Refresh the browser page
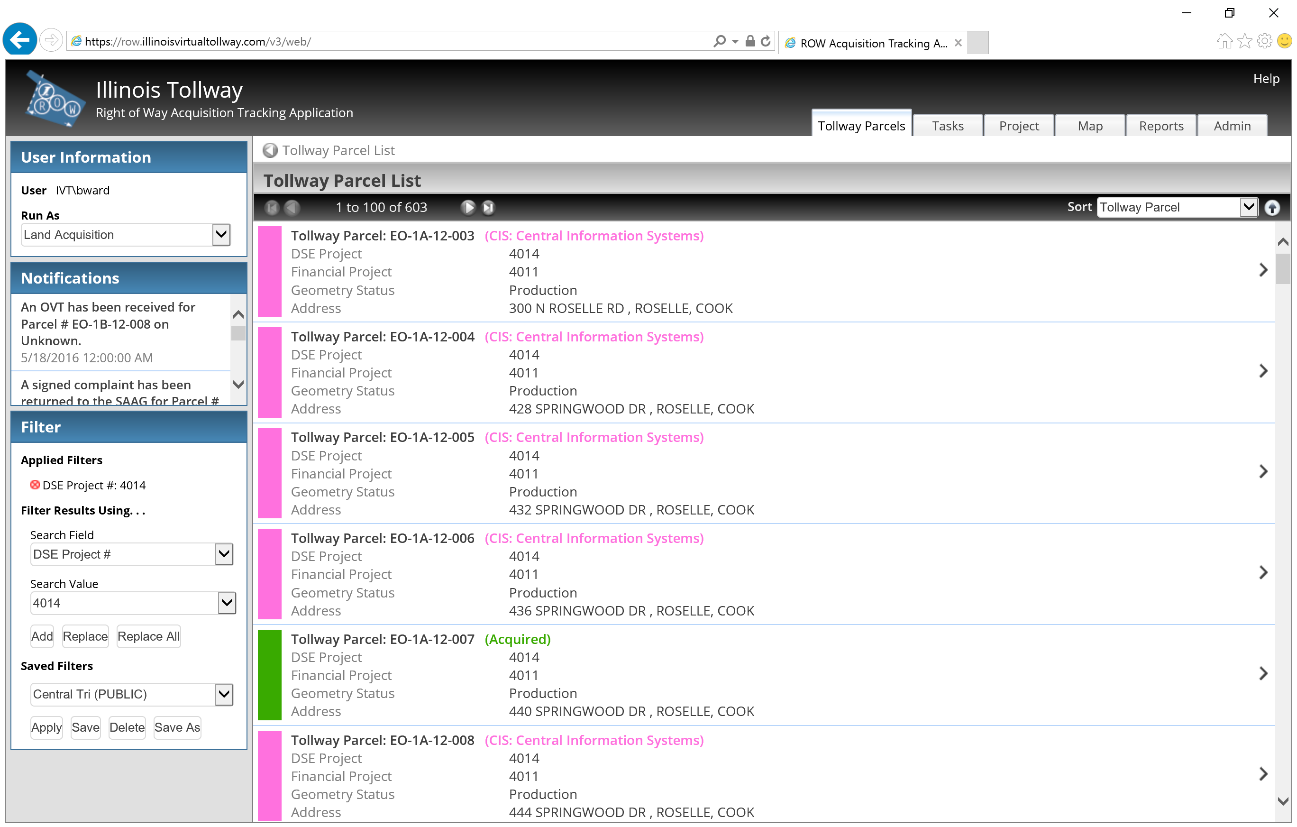The width and height of the screenshot is (1297, 827). pyautogui.click(x=766, y=42)
